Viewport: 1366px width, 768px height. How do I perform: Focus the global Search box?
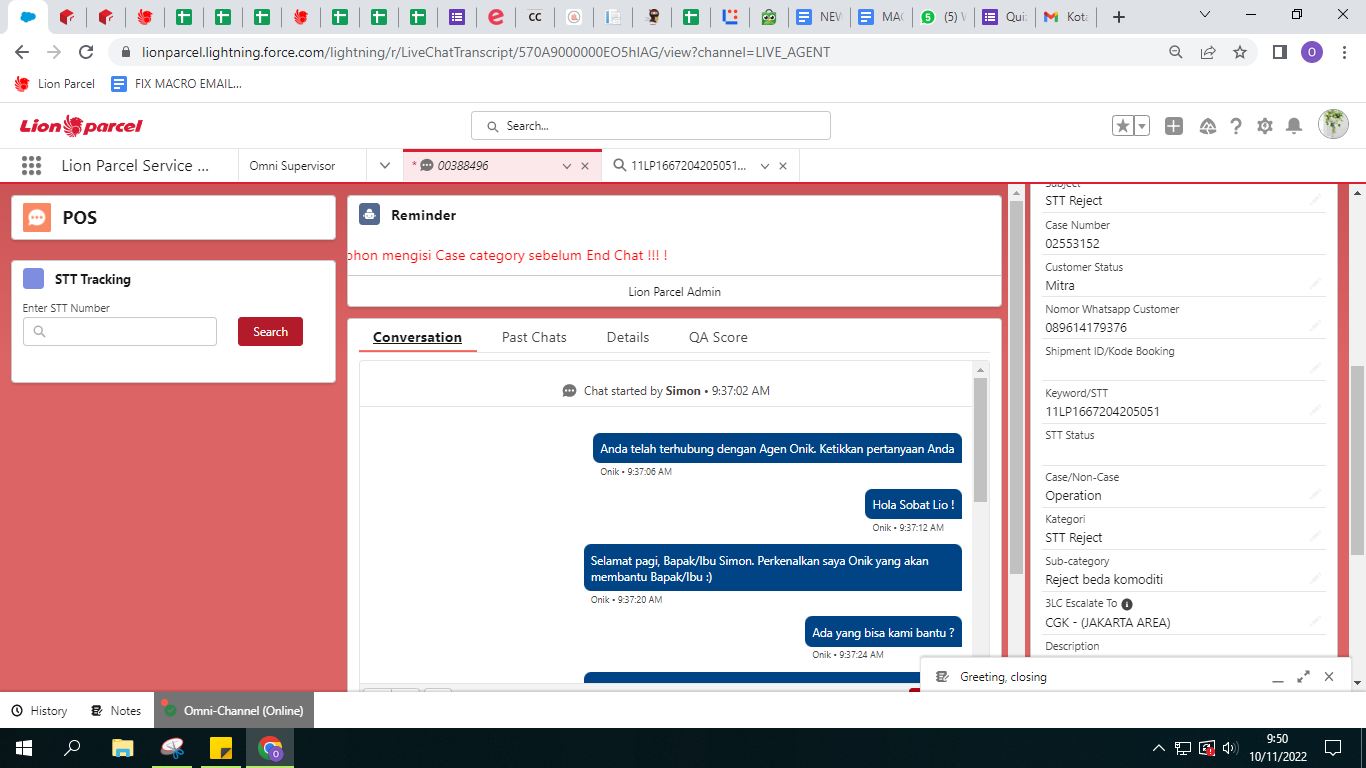(651, 126)
